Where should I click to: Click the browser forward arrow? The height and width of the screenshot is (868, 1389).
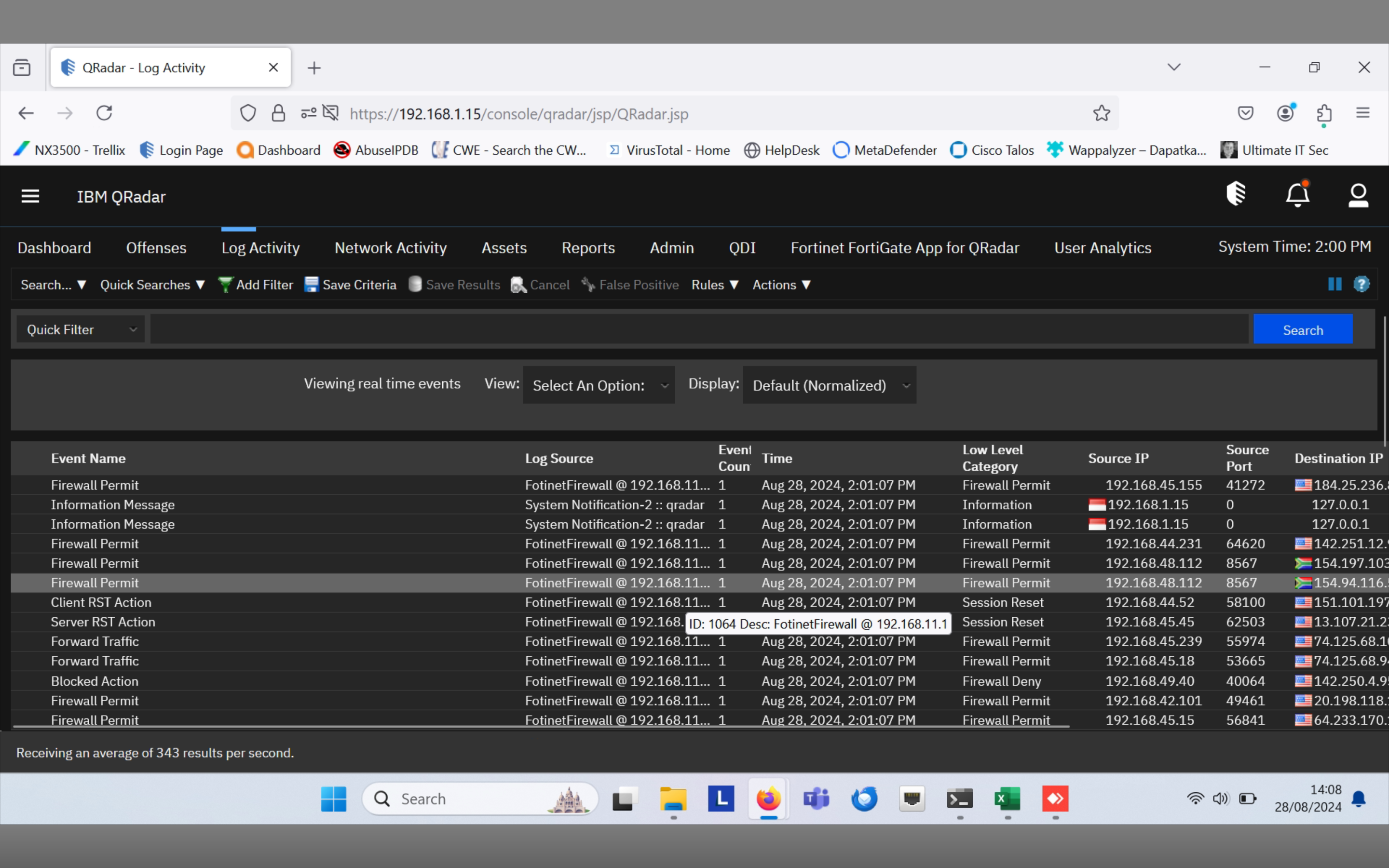[65, 113]
